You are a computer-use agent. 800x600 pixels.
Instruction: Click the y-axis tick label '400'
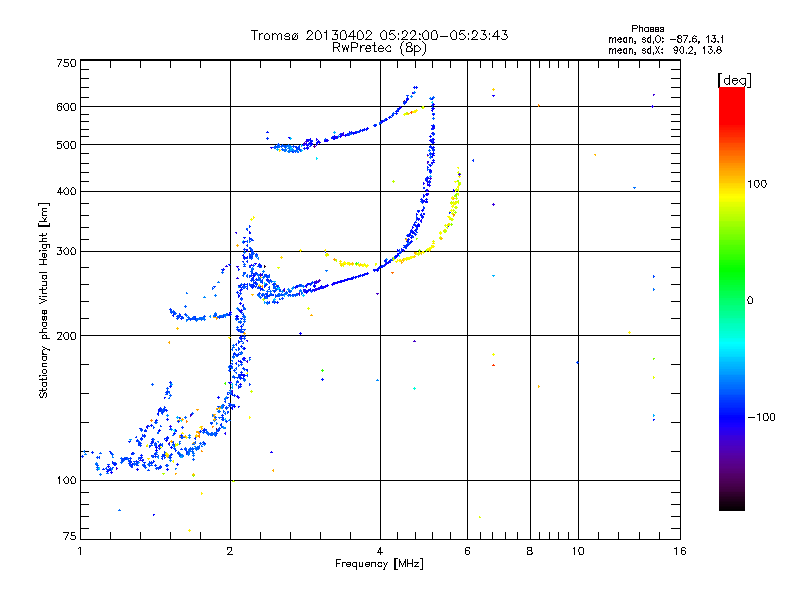pos(66,191)
